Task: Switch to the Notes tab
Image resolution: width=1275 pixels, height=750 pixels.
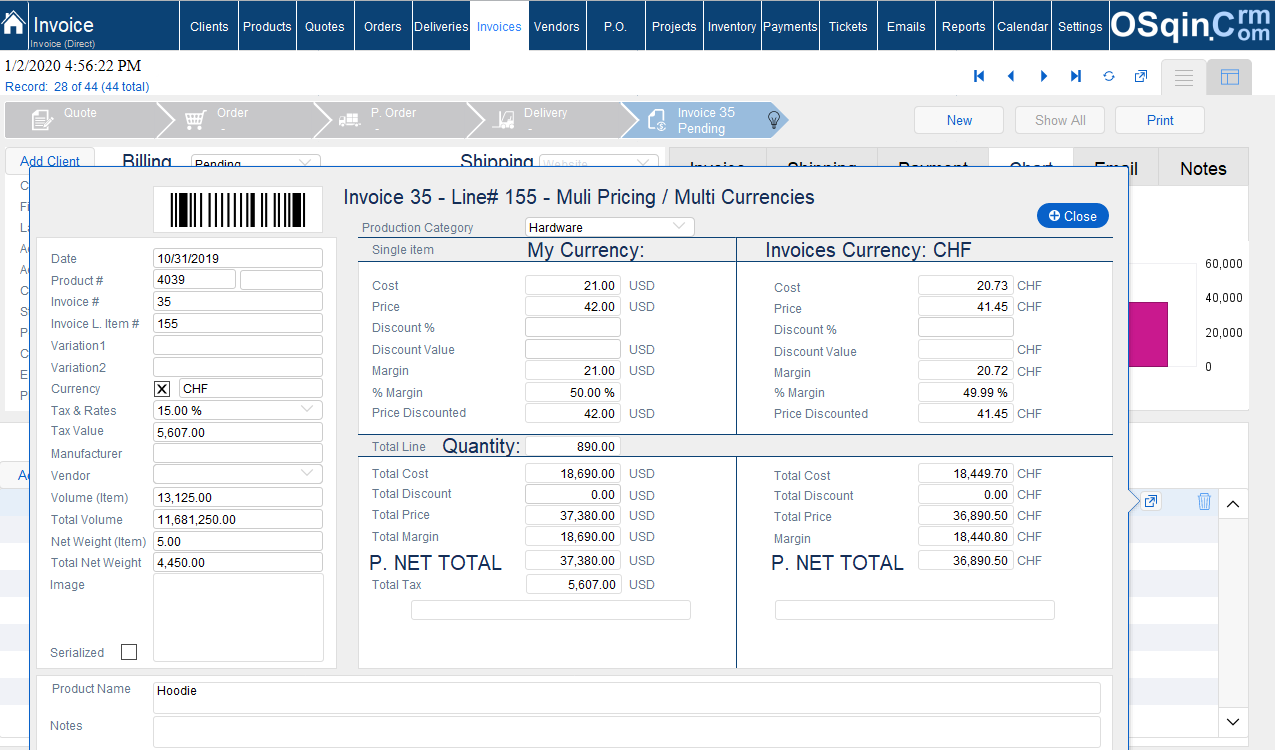Action: coord(1203,168)
